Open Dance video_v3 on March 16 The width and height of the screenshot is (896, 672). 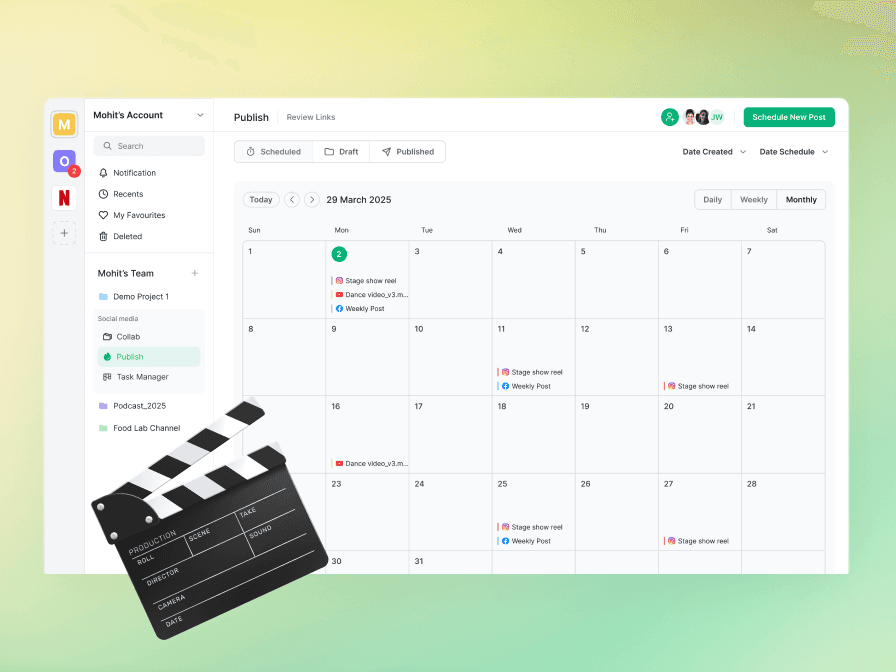tap(370, 463)
